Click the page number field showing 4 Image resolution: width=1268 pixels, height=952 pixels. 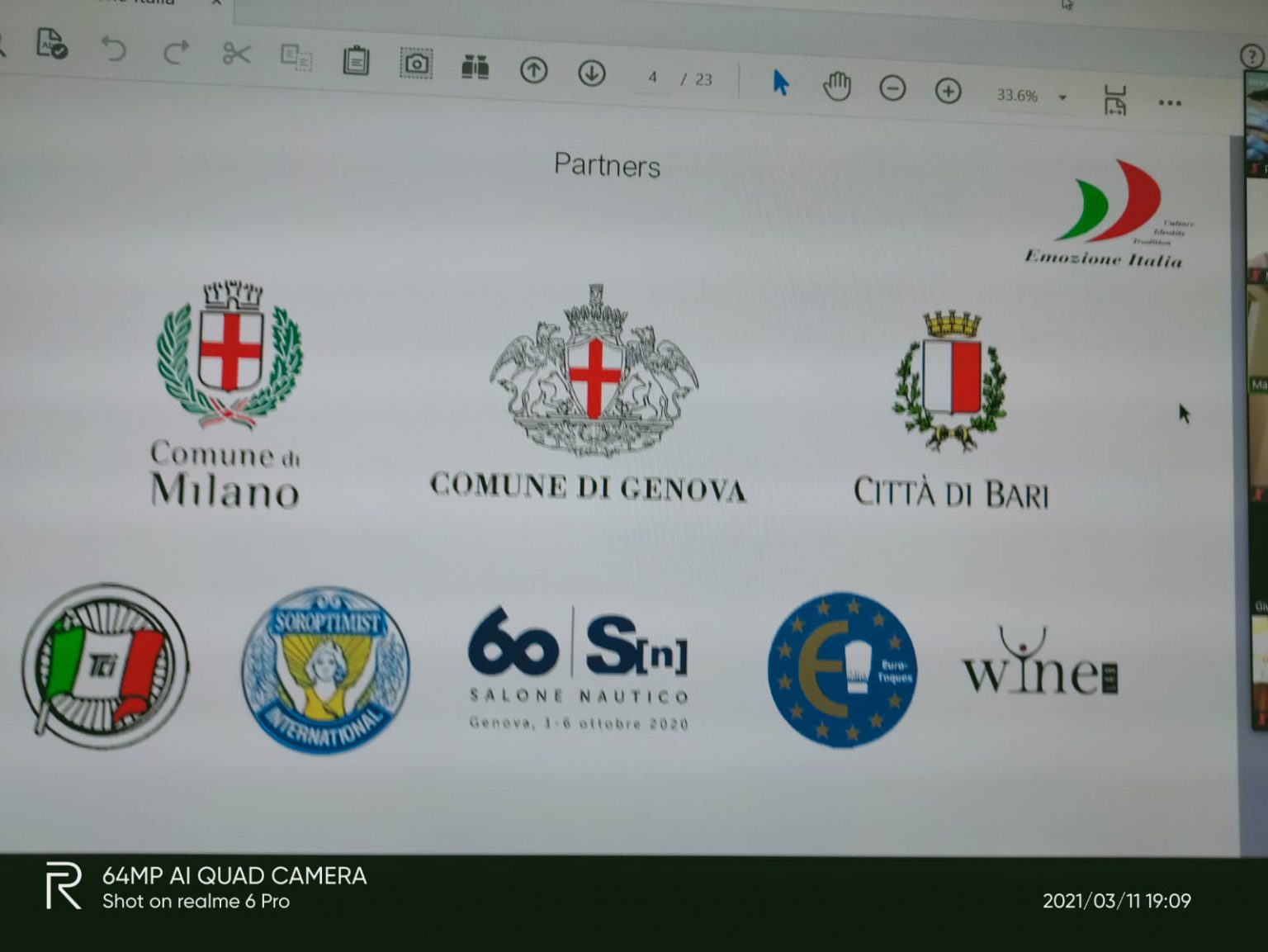tap(652, 78)
